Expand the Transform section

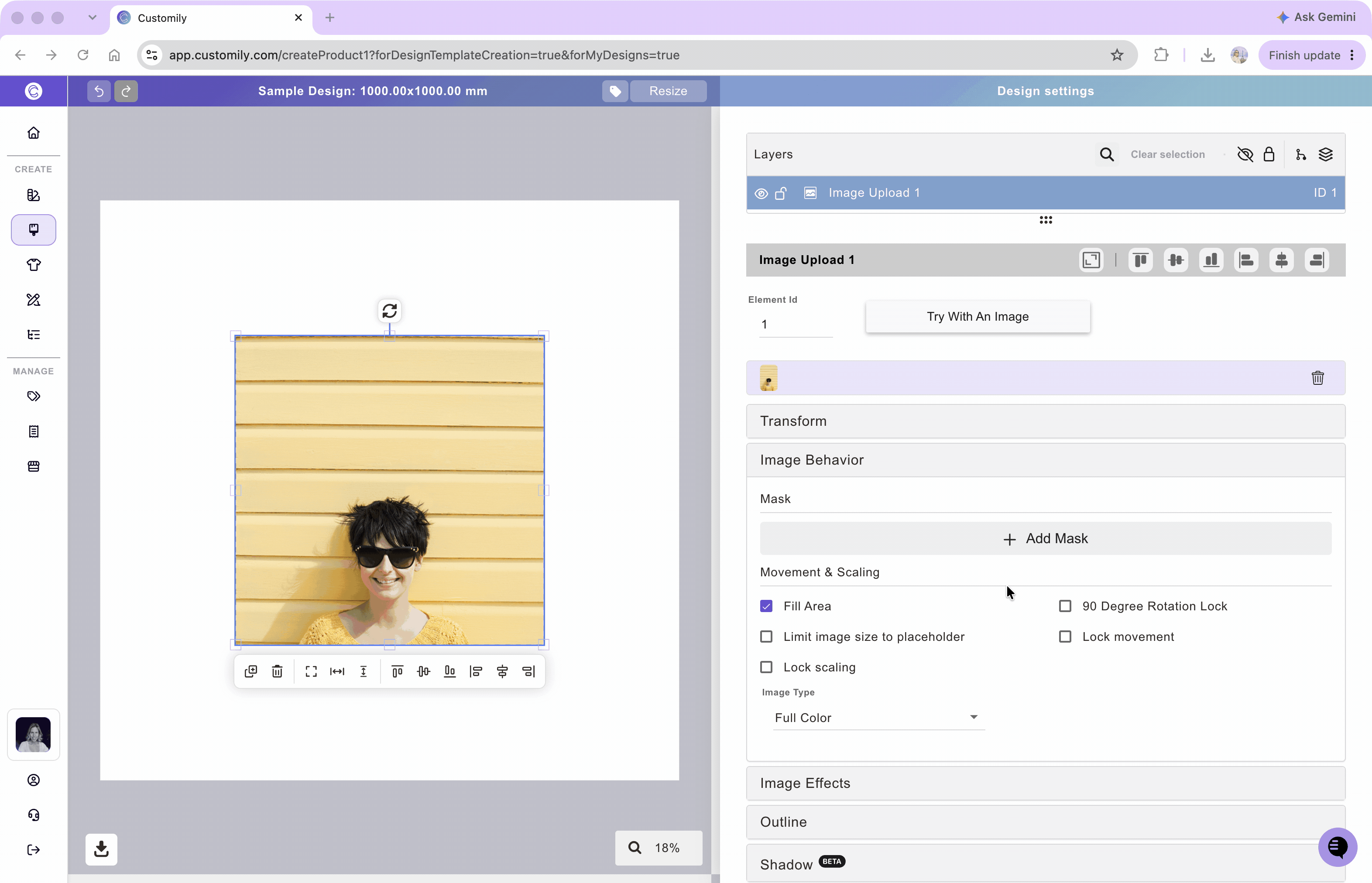click(1045, 421)
